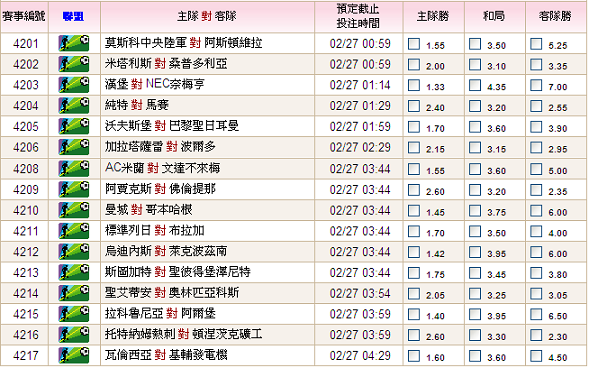Click the AC米蘭 對 文達不來梅 match text
Image resolution: width=589 pixels, height=368 pixels.
(x=162, y=168)
